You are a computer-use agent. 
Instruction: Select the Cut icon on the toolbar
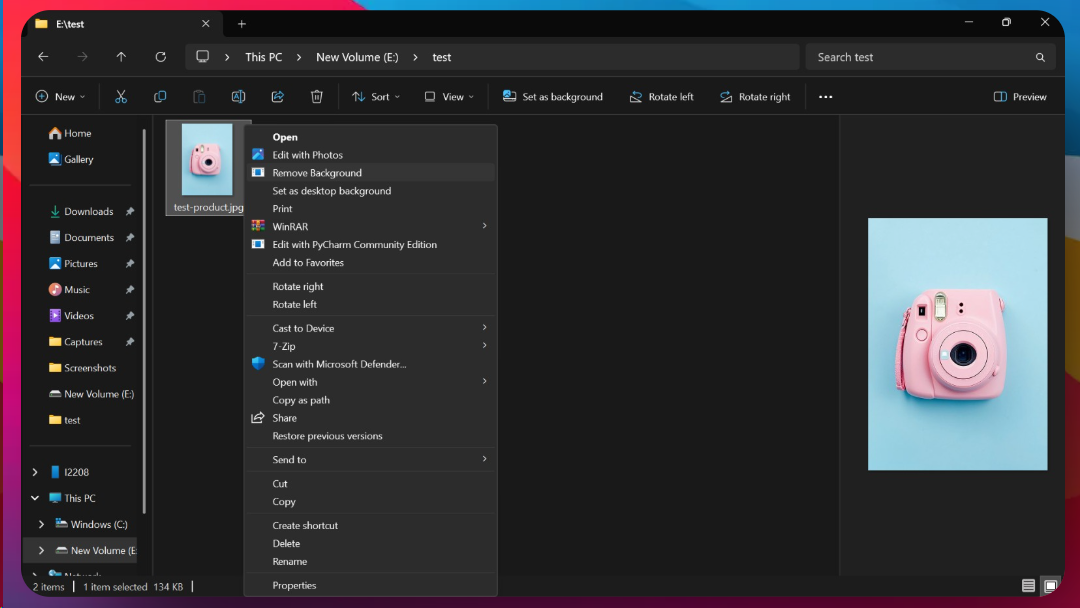[121, 96]
